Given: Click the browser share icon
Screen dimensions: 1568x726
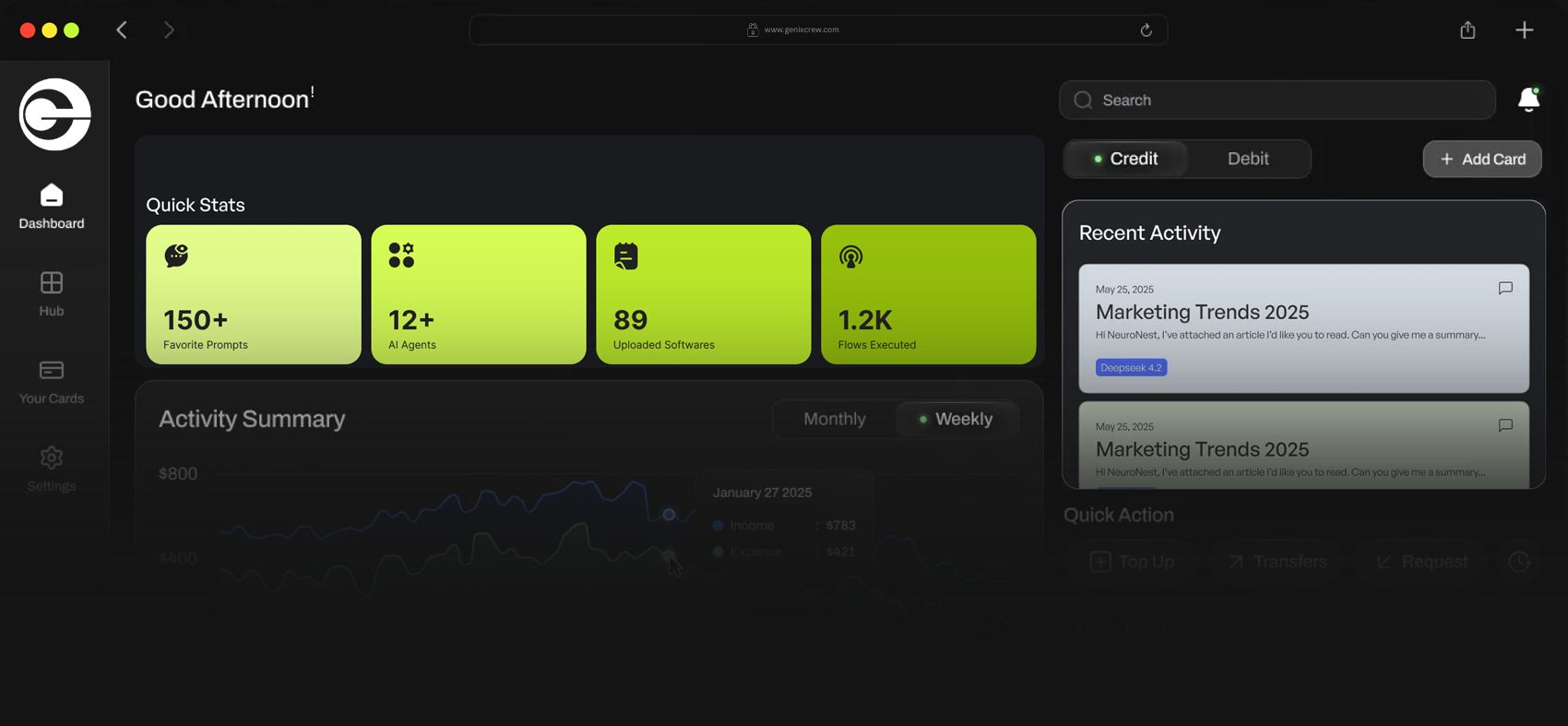Looking at the screenshot, I should pos(1467,30).
